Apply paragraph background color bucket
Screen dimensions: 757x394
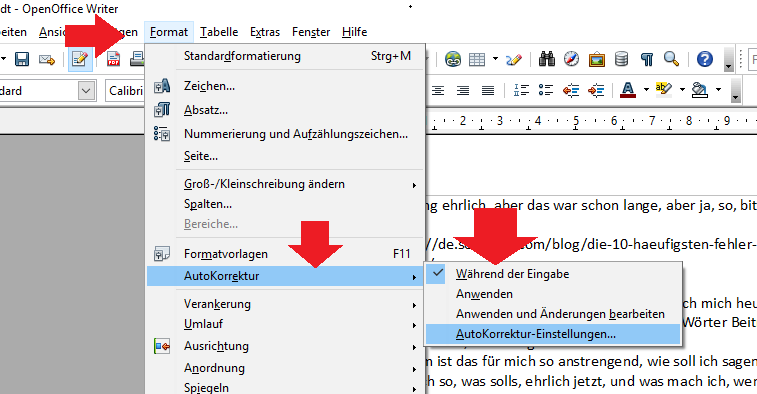pos(700,90)
